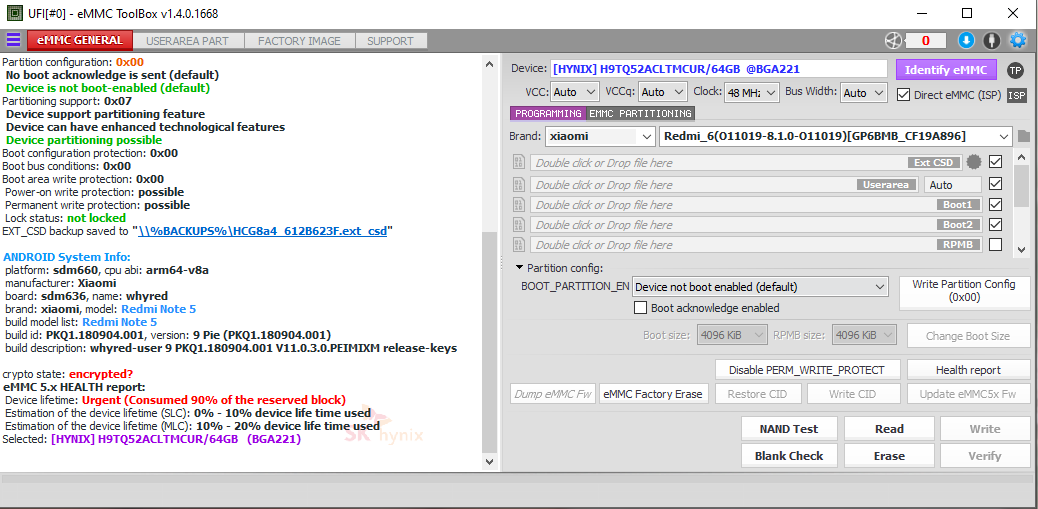Viewport: 1038px width, 509px height.
Task: Uncheck the Boot2 checkbox
Action: tap(995, 224)
